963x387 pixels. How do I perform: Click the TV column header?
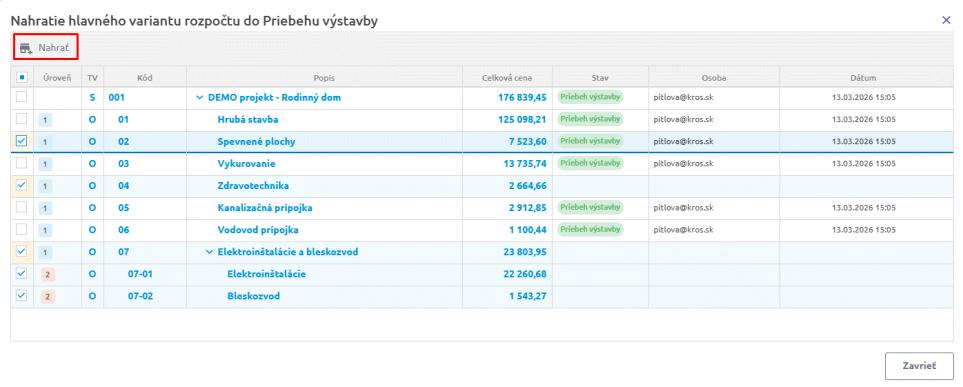[x=92, y=78]
